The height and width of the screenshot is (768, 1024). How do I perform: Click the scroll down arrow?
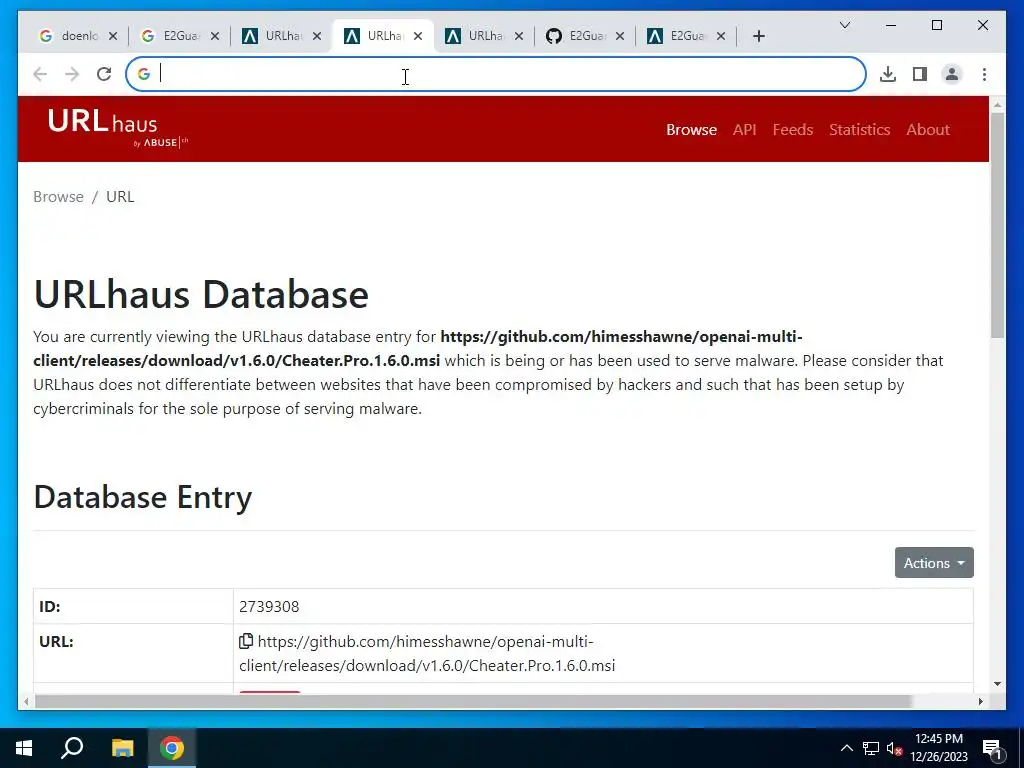click(997, 684)
